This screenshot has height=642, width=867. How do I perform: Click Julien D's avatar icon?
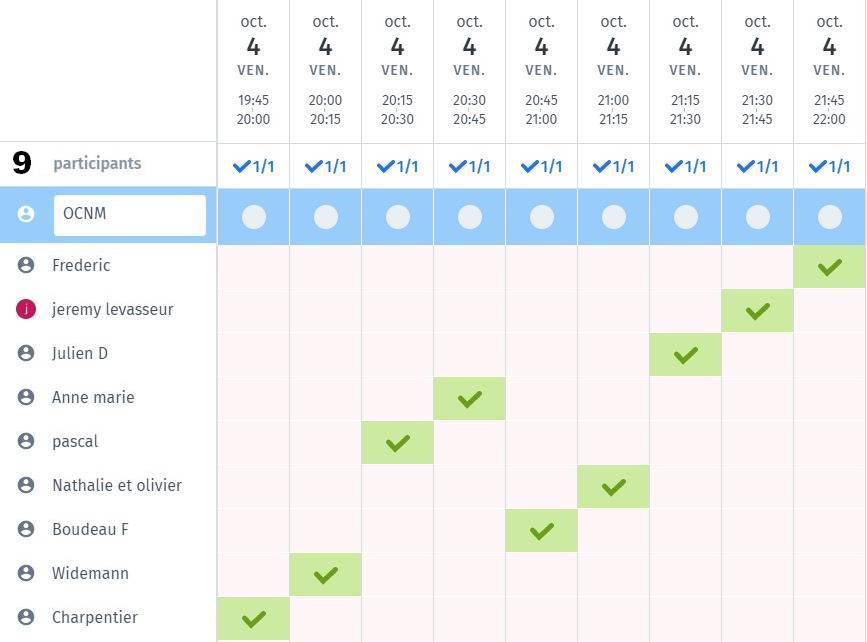point(26,353)
